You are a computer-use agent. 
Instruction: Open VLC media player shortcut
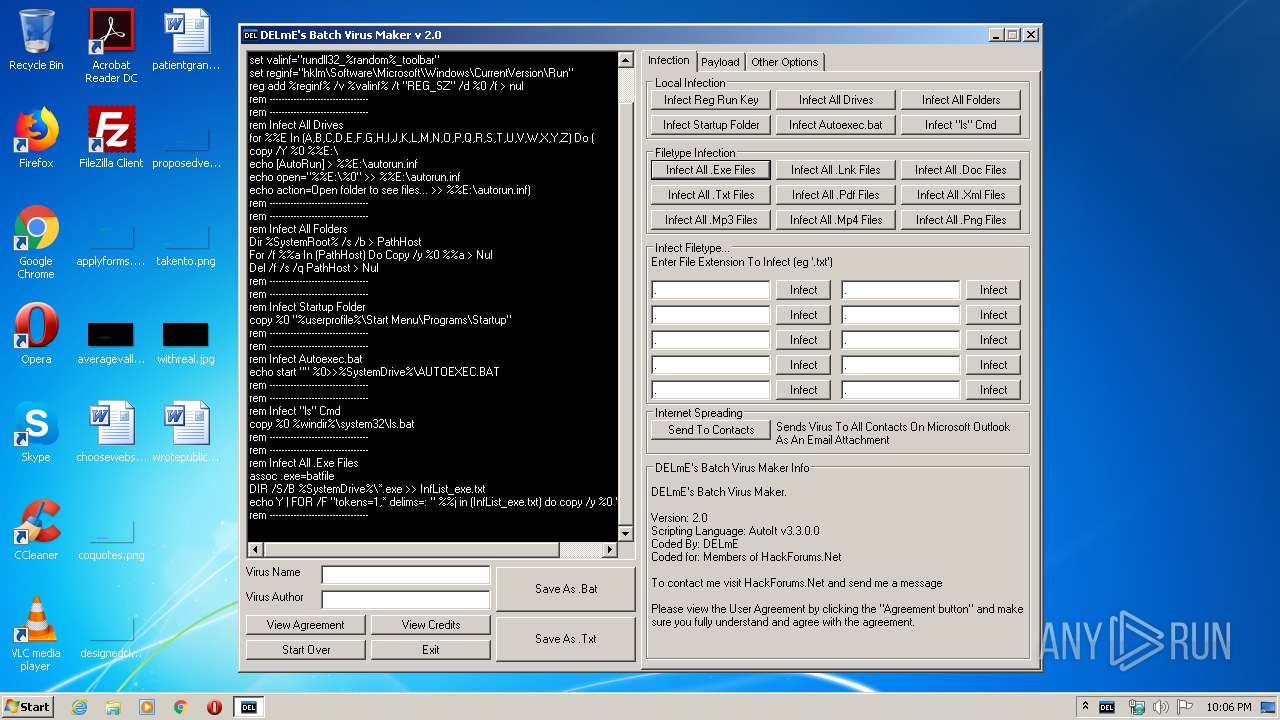tap(36, 634)
